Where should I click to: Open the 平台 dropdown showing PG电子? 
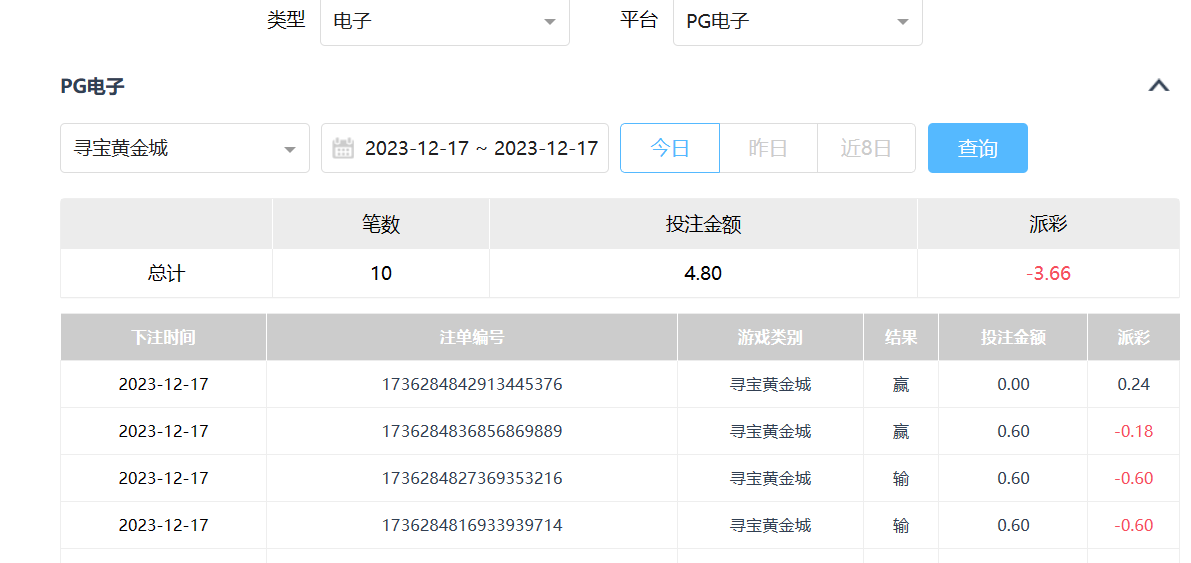[797, 21]
